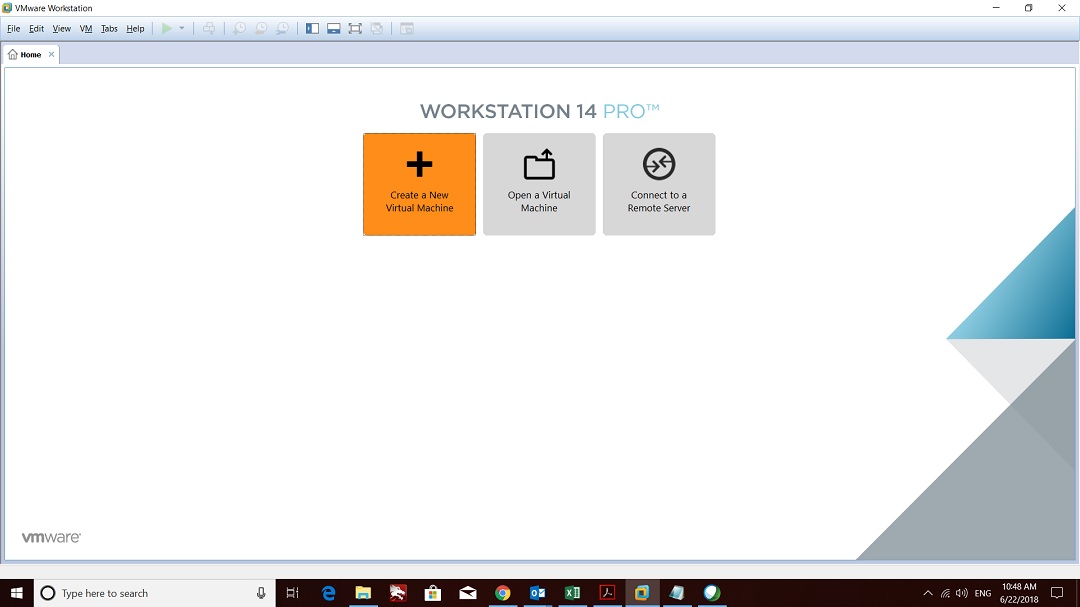
Task: Expand the power options dropdown arrow
Action: (182, 28)
